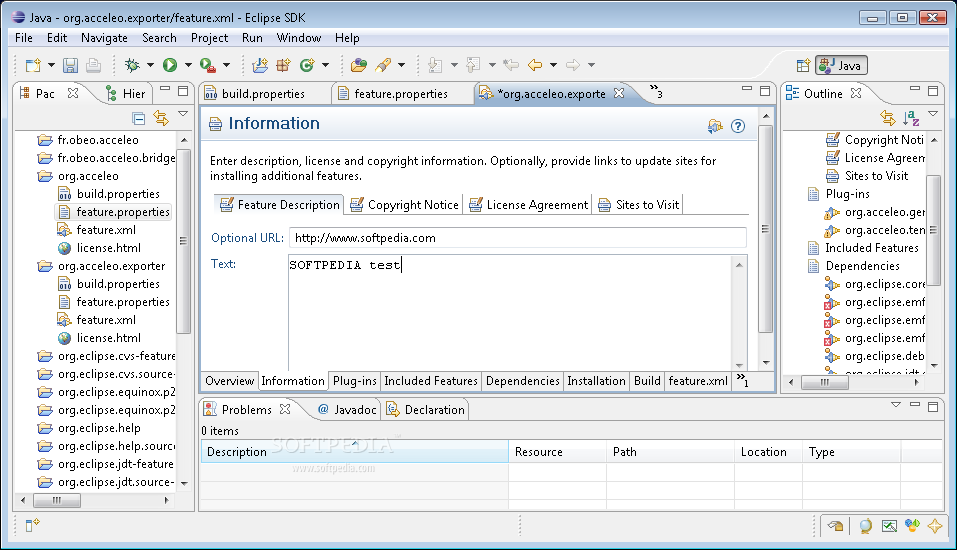
Task: Click the New Java Class icon
Action: [306, 65]
